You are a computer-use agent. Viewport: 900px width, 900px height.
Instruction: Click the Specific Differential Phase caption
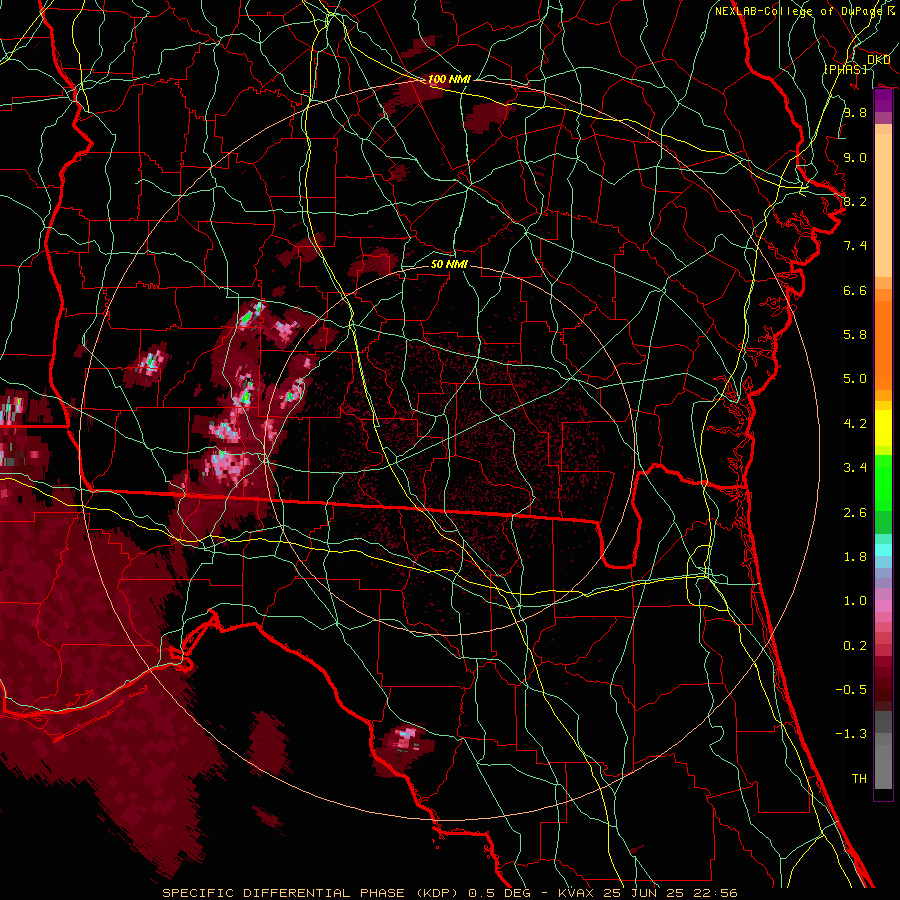click(450, 893)
